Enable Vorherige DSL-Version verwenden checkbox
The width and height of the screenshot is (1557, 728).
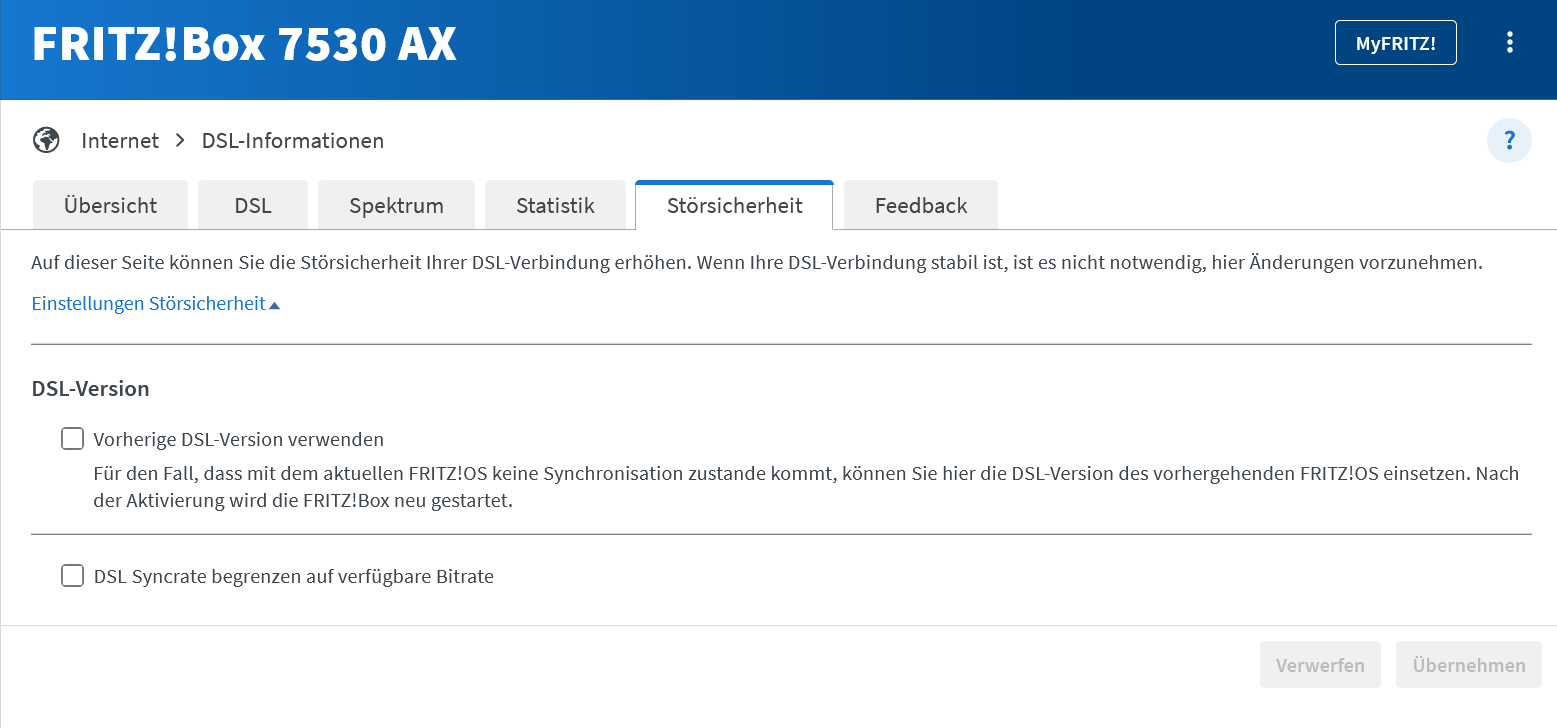(72, 438)
